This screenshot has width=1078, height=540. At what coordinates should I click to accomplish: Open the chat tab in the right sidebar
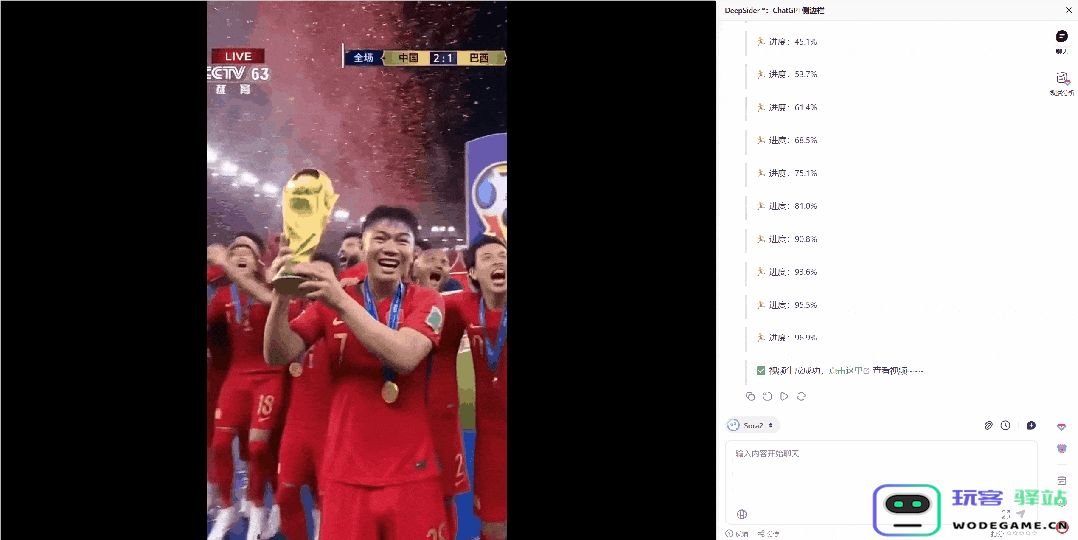click(1062, 37)
